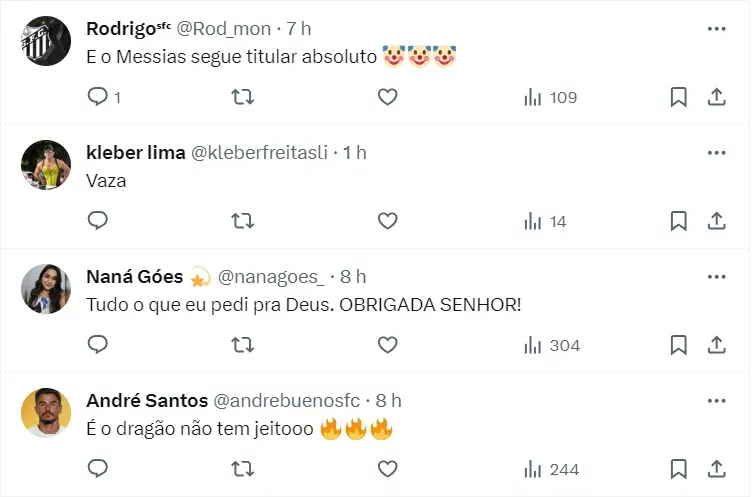The image size is (755, 497).
Task: Repost kleber lima's "Vaza" tweet
Action: pyautogui.click(x=242, y=221)
